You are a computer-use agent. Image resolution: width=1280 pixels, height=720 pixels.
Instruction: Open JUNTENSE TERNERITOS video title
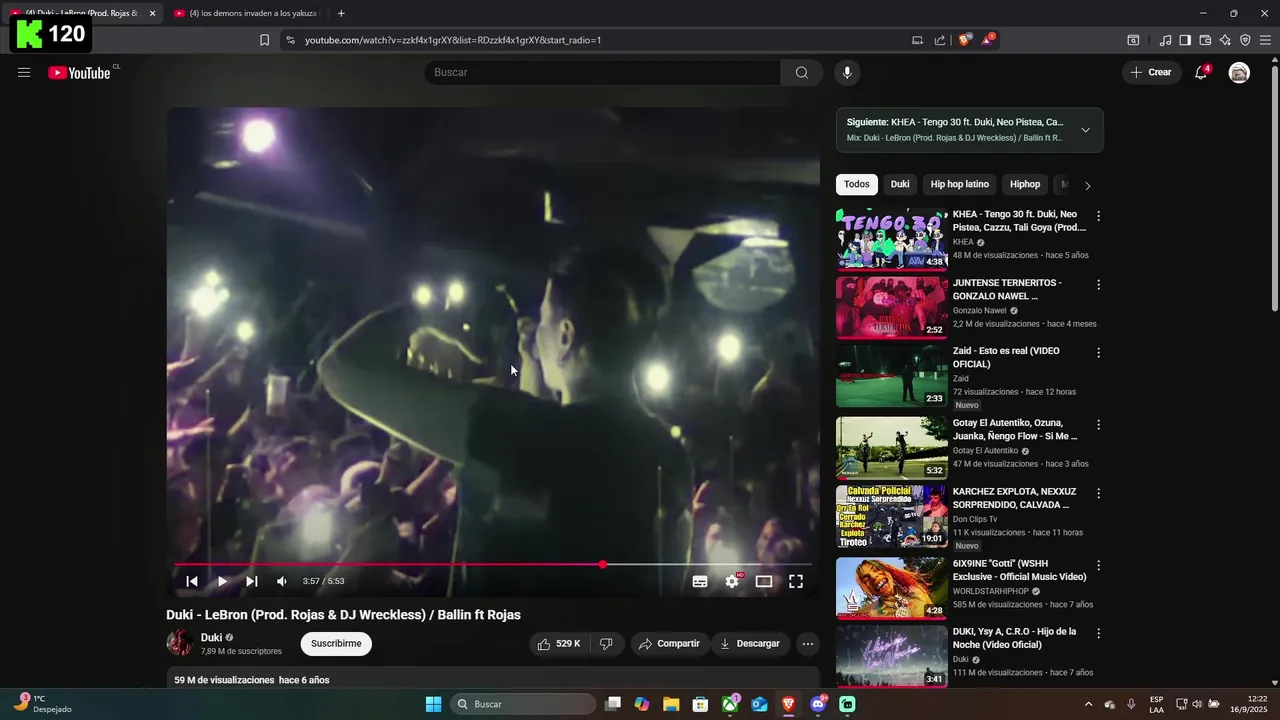tap(1007, 289)
